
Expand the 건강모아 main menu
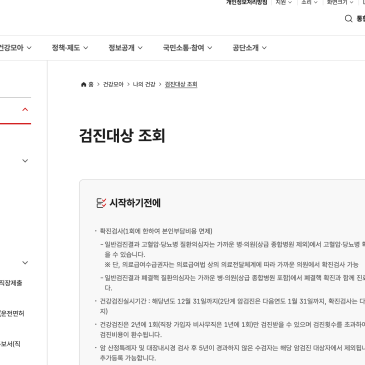(16, 48)
